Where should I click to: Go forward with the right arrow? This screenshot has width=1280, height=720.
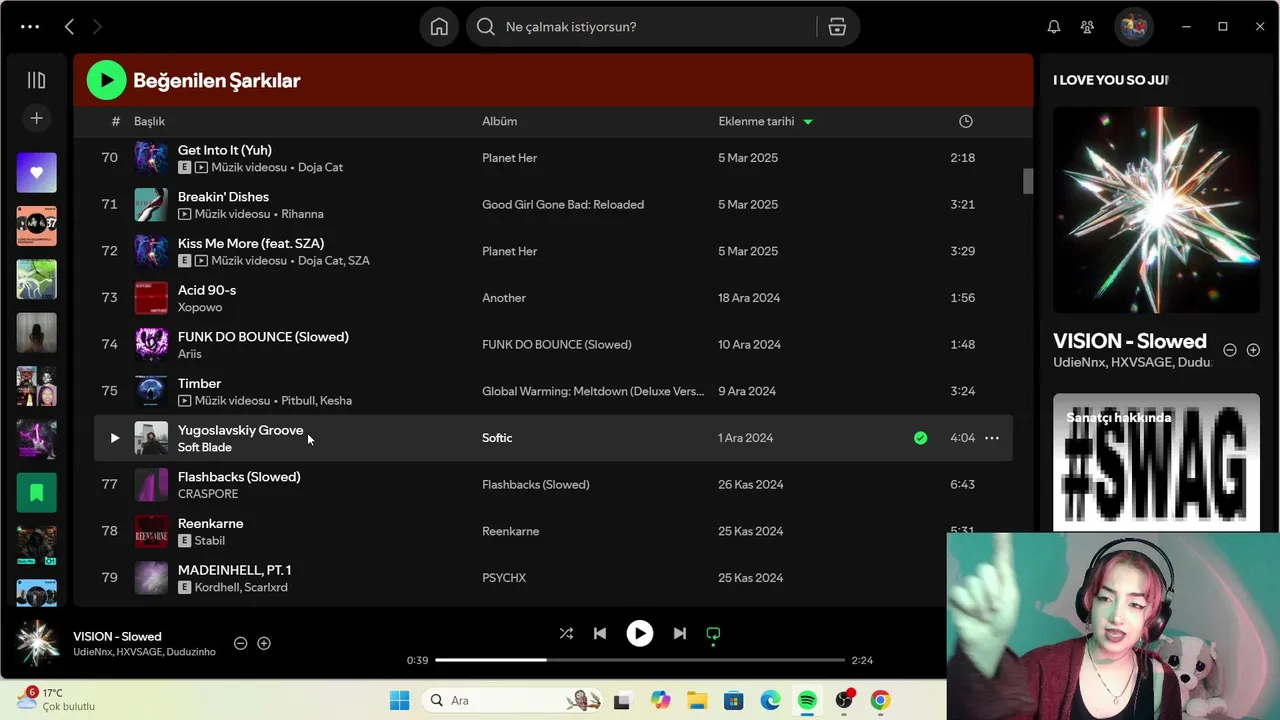coord(97,27)
